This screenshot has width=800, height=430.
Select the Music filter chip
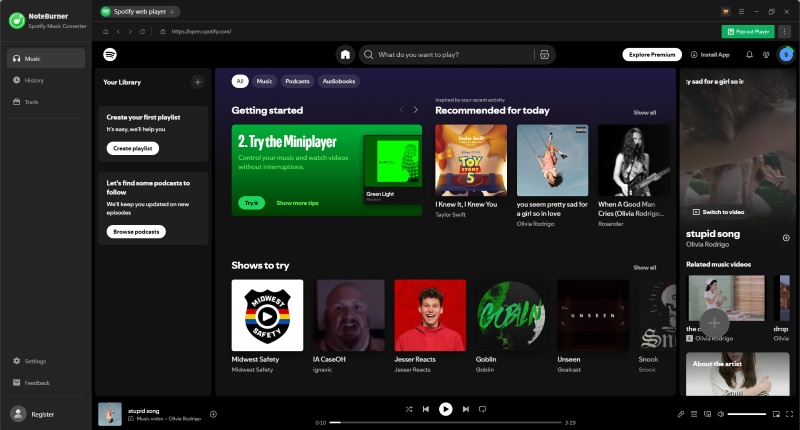(x=264, y=81)
